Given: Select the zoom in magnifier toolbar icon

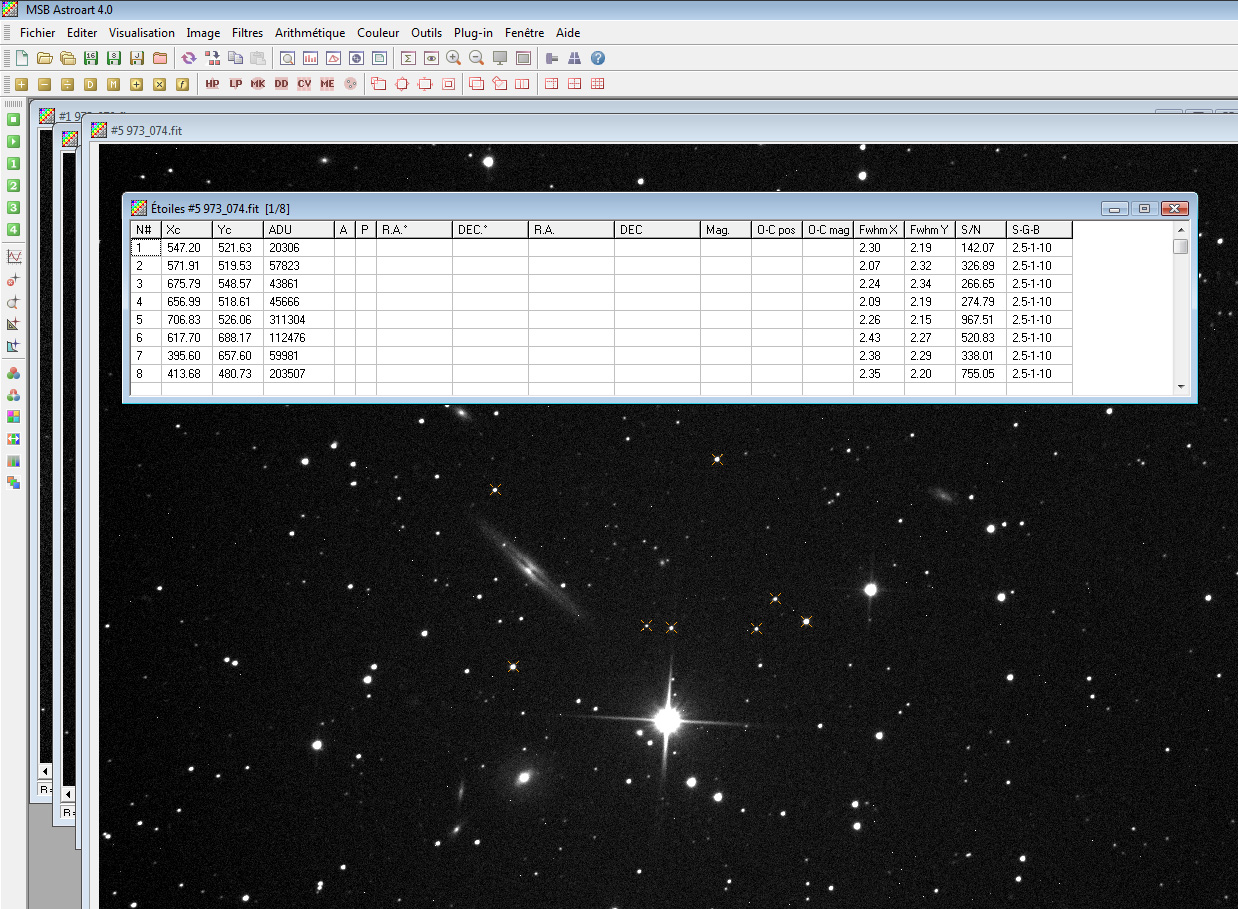Looking at the screenshot, I should (452, 58).
